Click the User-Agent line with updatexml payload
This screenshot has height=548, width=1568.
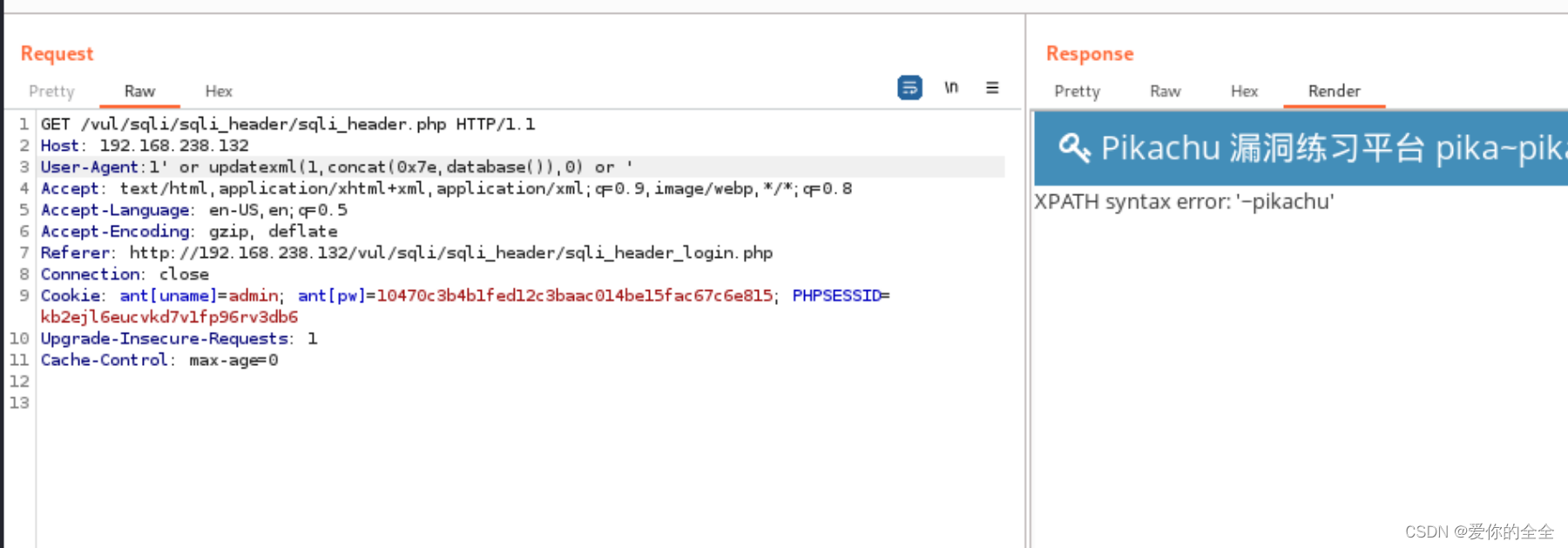pos(337,166)
